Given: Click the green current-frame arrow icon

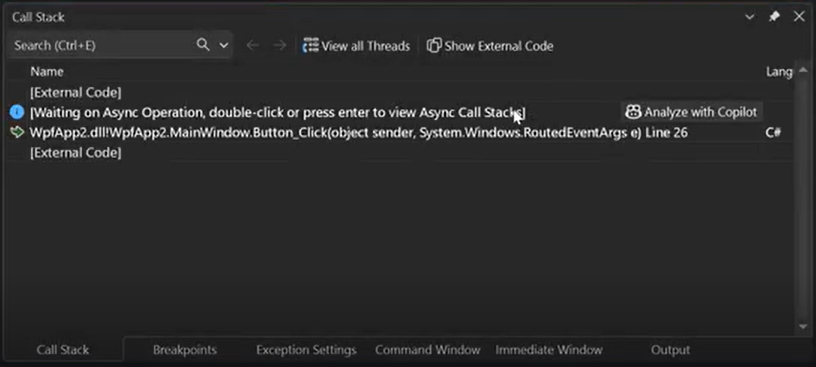Looking at the screenshot, I should click(17, 132).
